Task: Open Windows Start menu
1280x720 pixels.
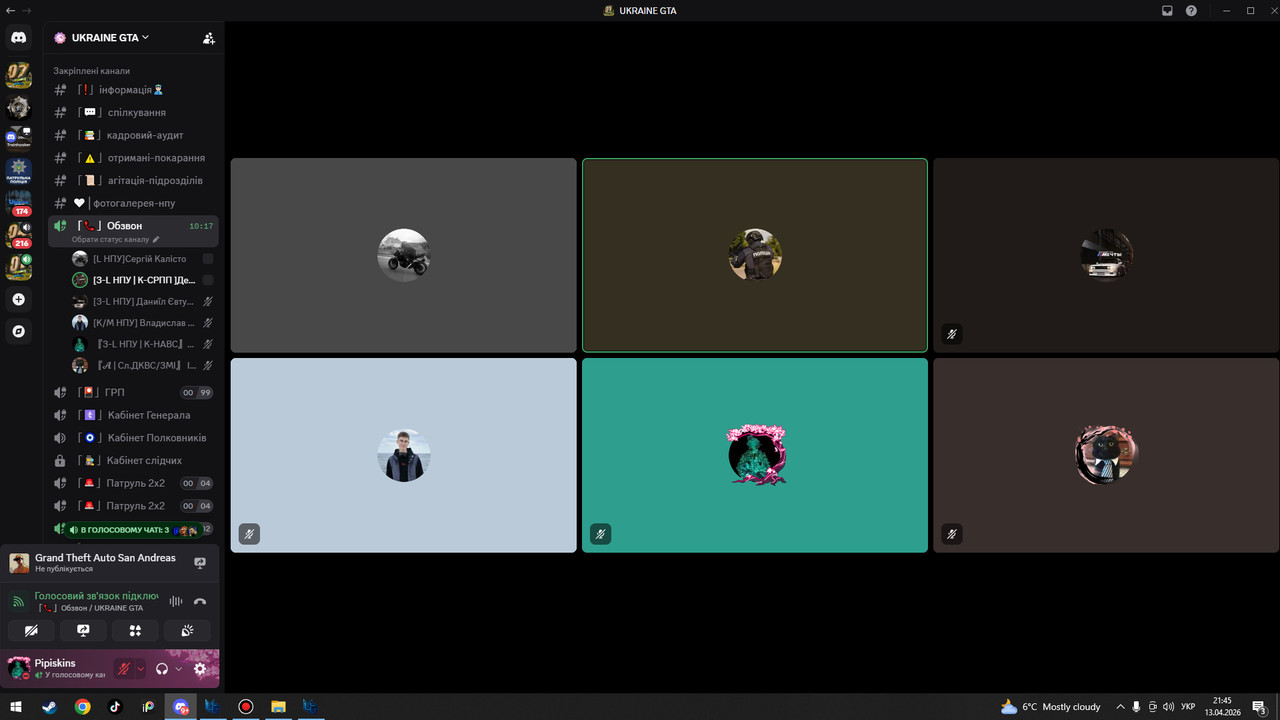Action: click(x=16, y=706)
